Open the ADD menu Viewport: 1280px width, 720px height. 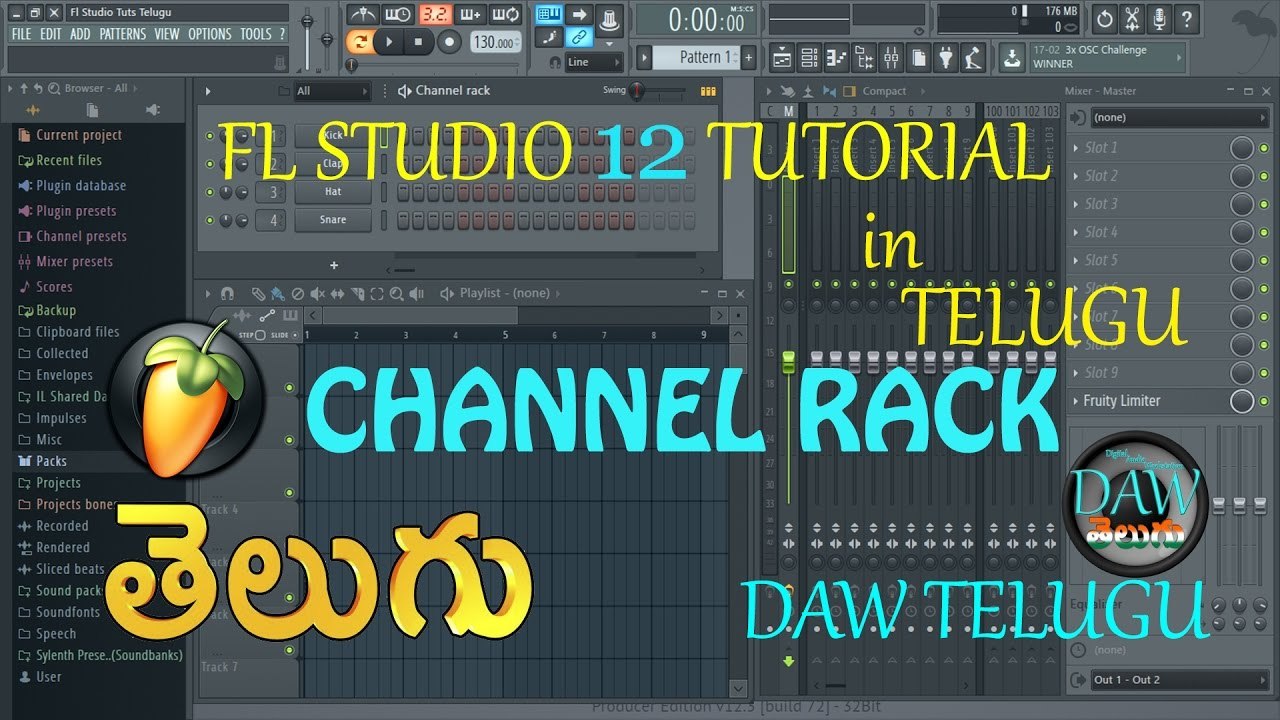(81, 34)
